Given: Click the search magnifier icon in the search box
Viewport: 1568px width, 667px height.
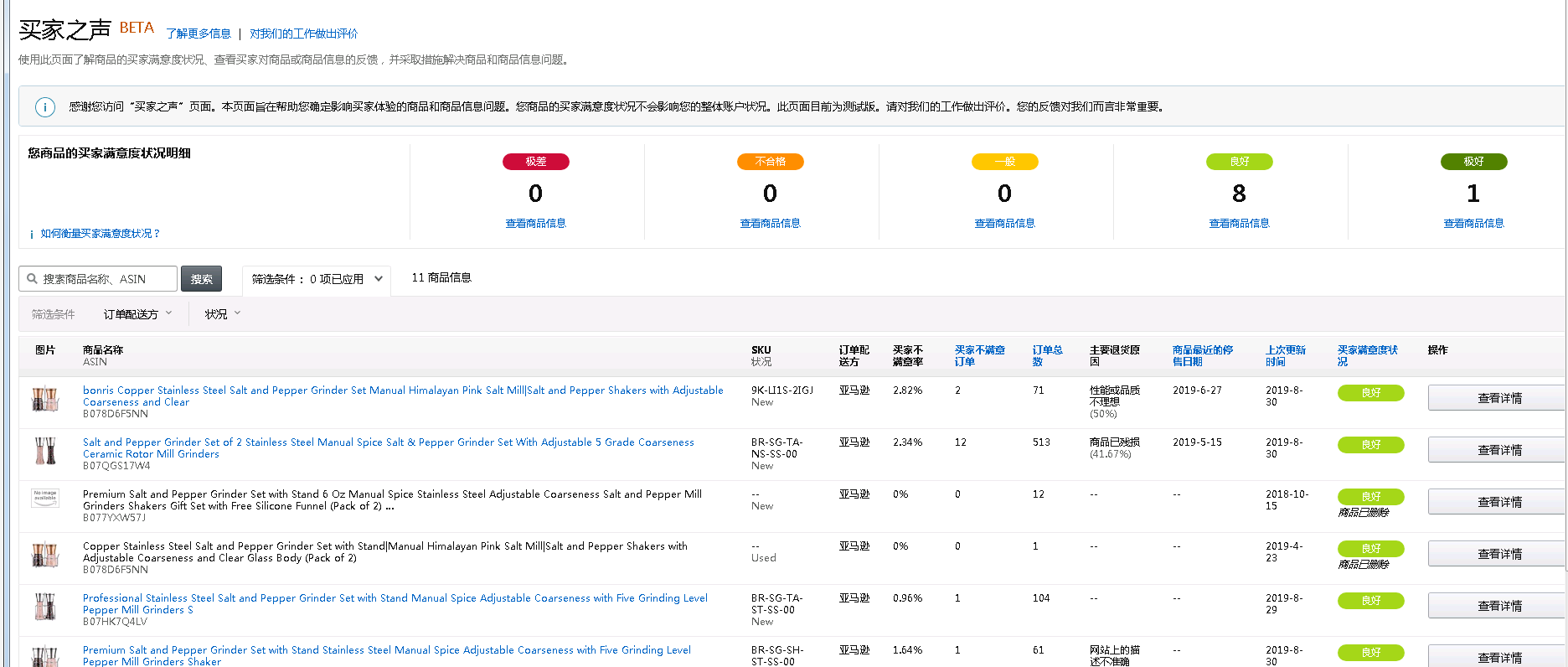Looking at the screenshot, I should click(32, 279).
